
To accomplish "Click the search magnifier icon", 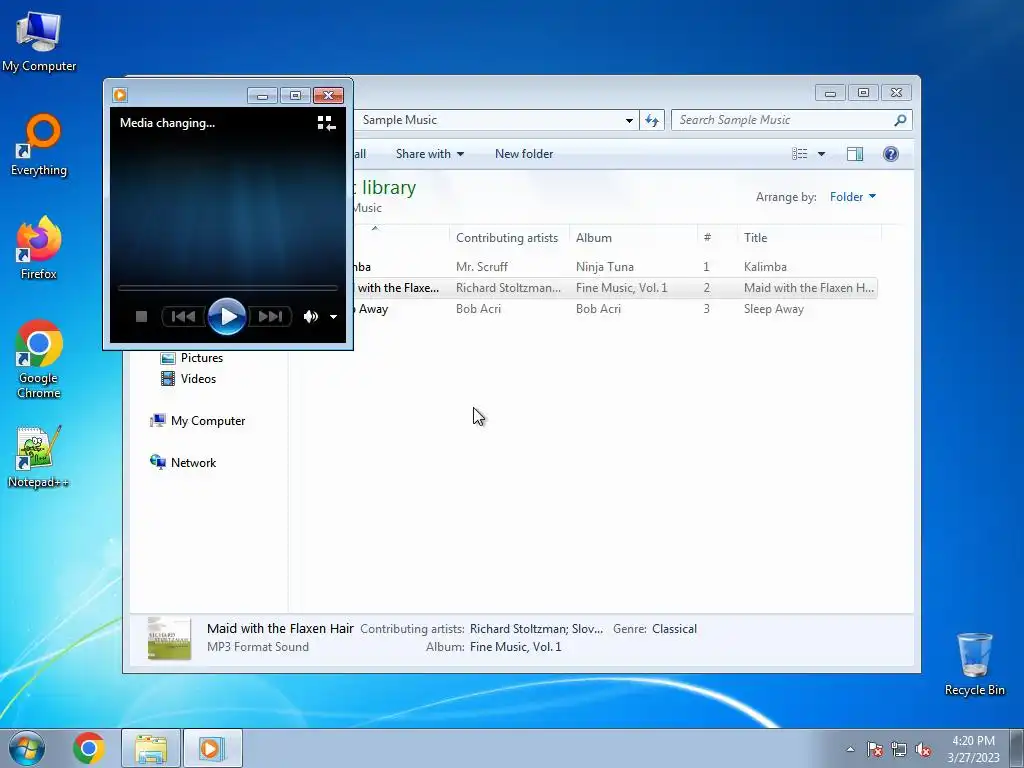I will click(x=900, y=120).
